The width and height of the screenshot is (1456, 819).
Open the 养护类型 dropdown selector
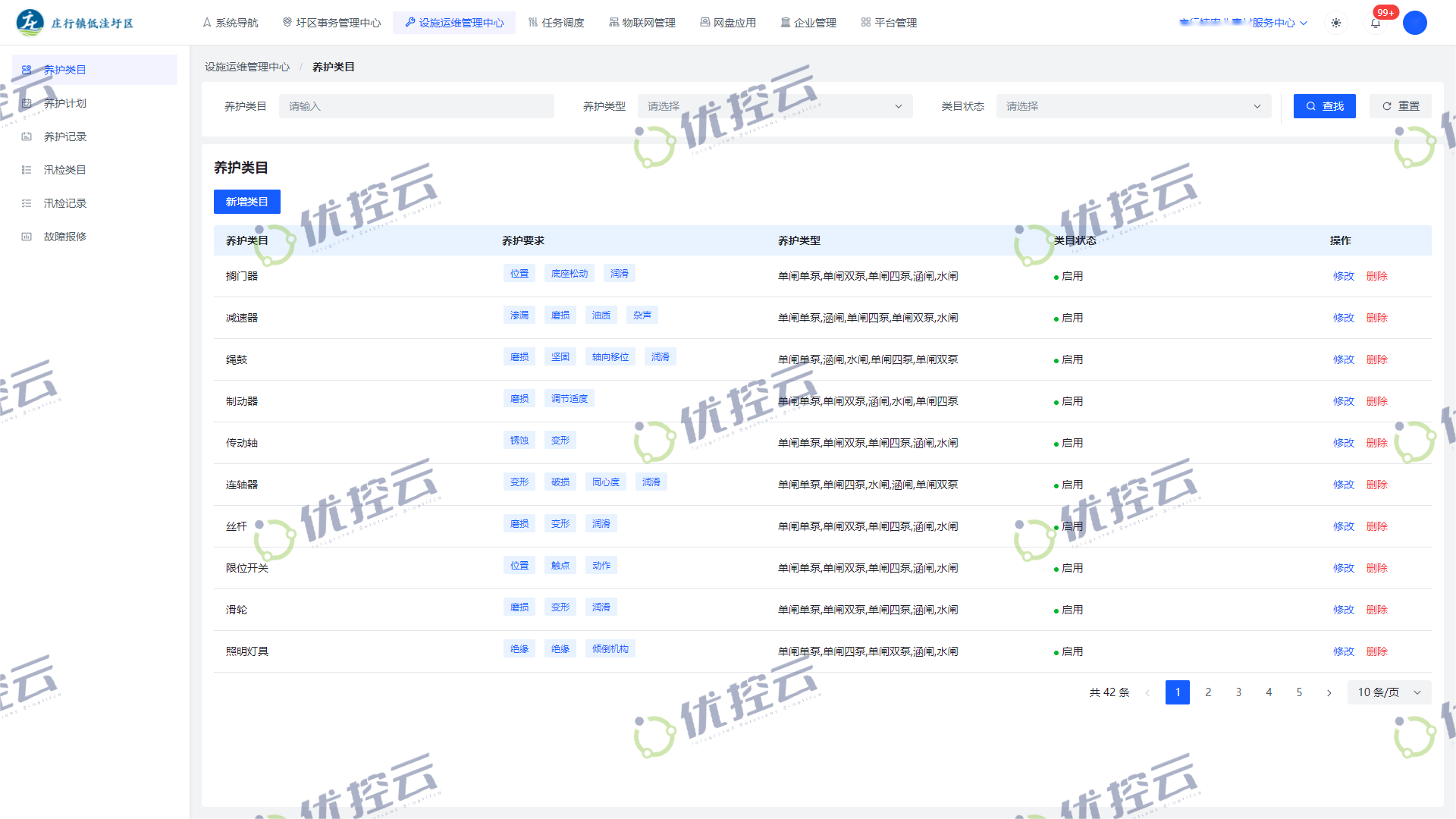(x=774, y=106)
